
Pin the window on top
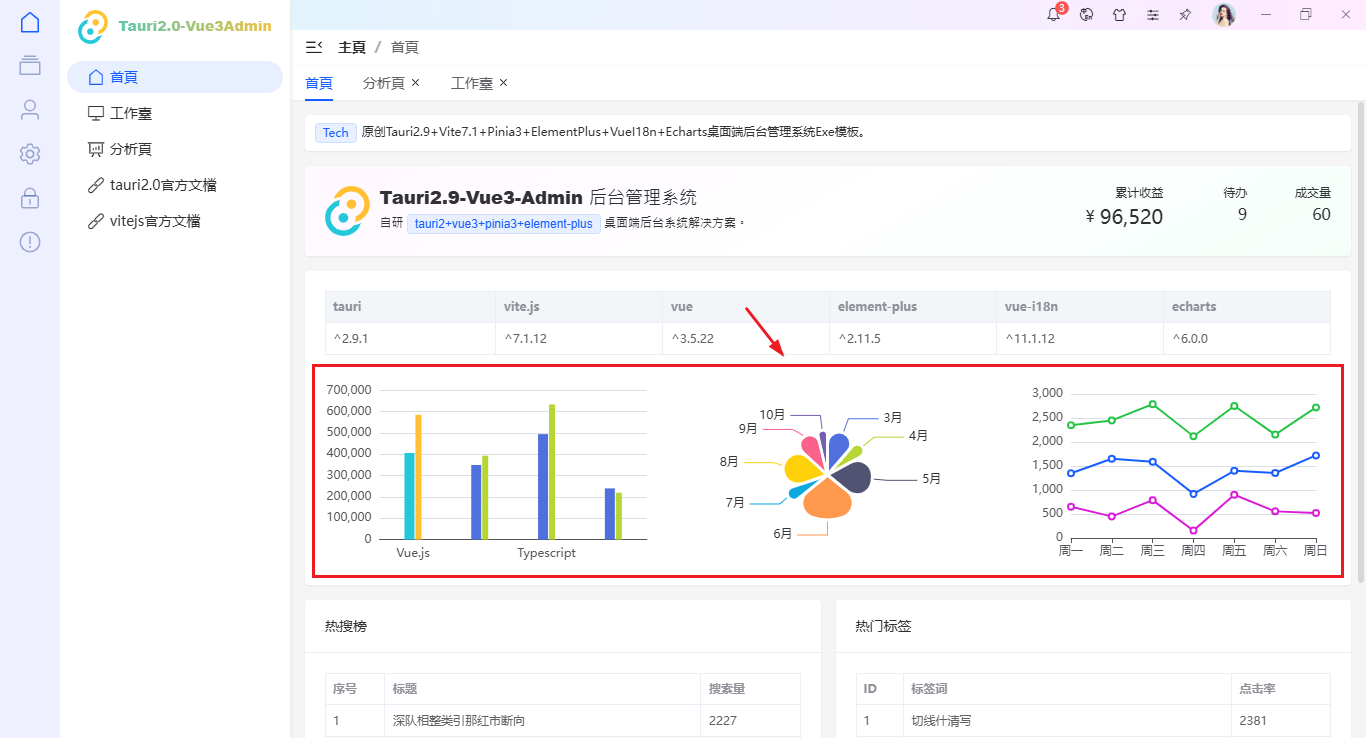click(x=1185, y=14)
